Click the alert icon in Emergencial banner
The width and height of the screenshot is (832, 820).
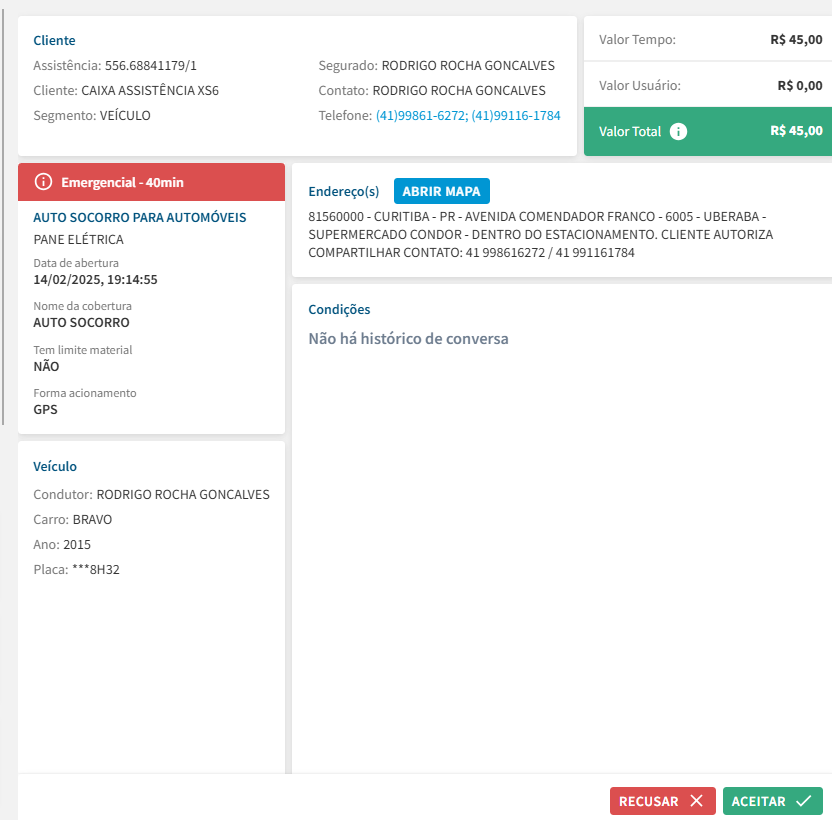click(x=43, y=182)
